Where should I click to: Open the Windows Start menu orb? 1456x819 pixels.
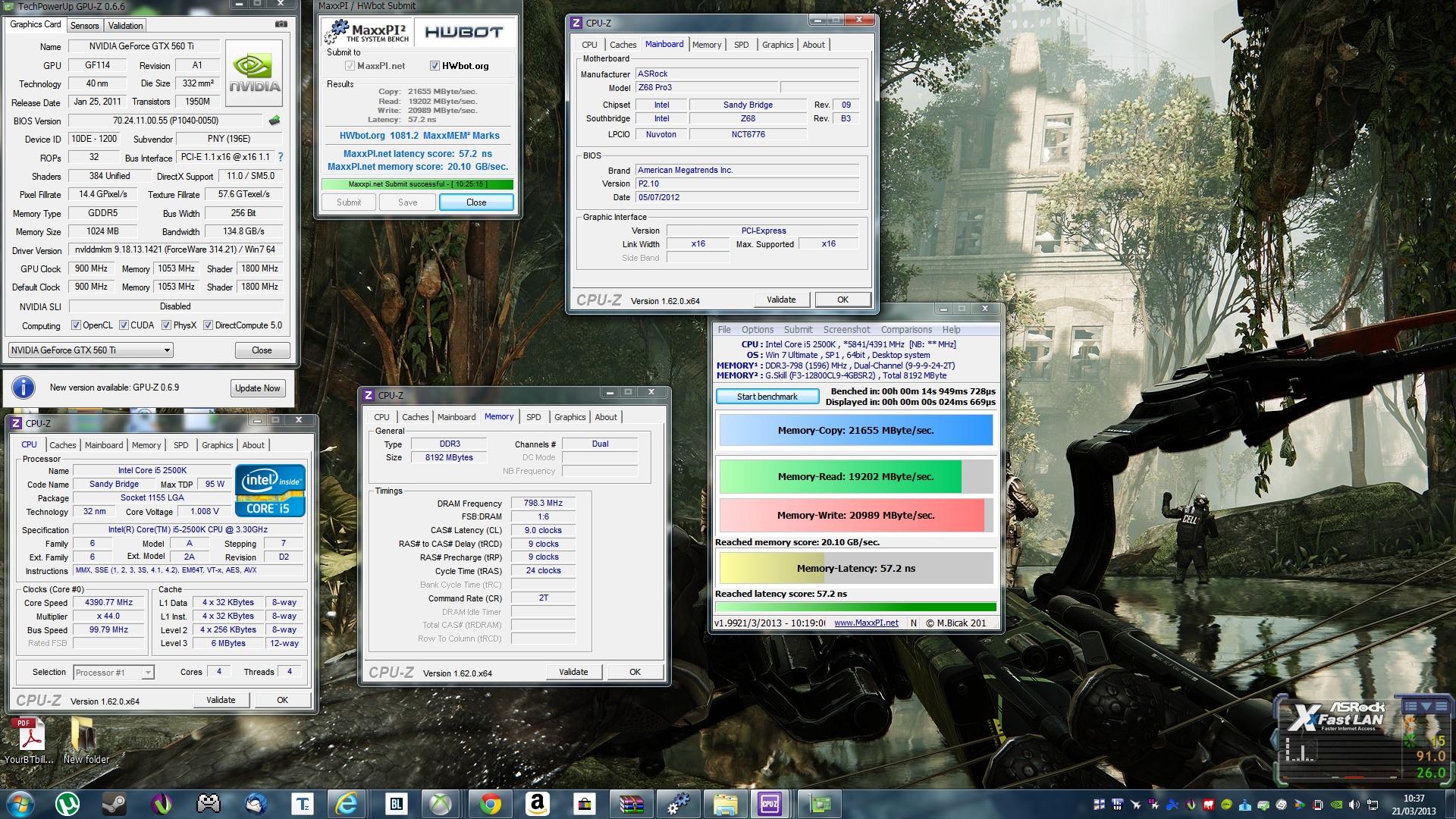click(20, 804)
